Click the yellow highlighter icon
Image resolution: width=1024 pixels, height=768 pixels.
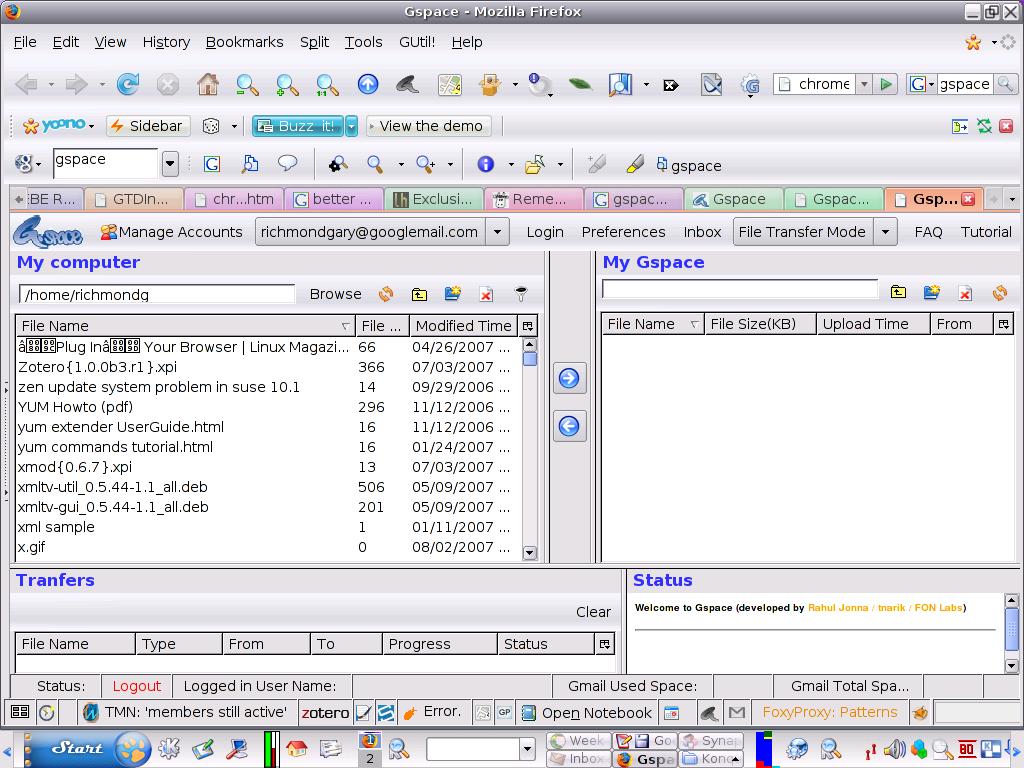click(634, 164)
